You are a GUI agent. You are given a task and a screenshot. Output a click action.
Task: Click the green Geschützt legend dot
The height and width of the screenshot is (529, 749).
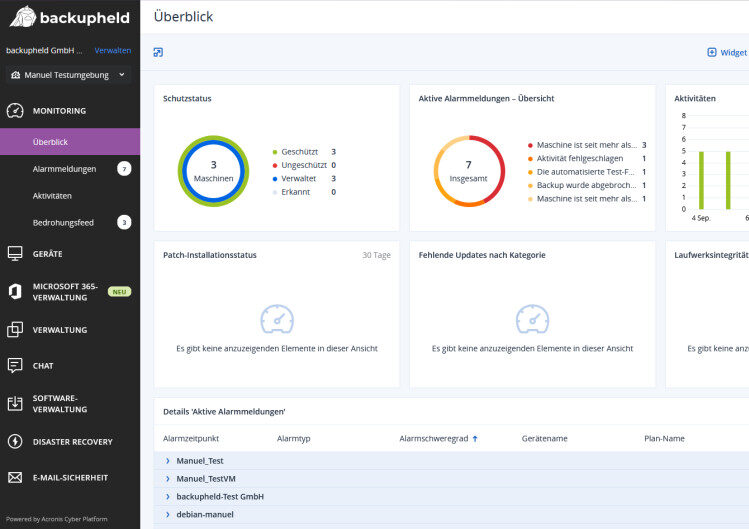coord(275,152)
